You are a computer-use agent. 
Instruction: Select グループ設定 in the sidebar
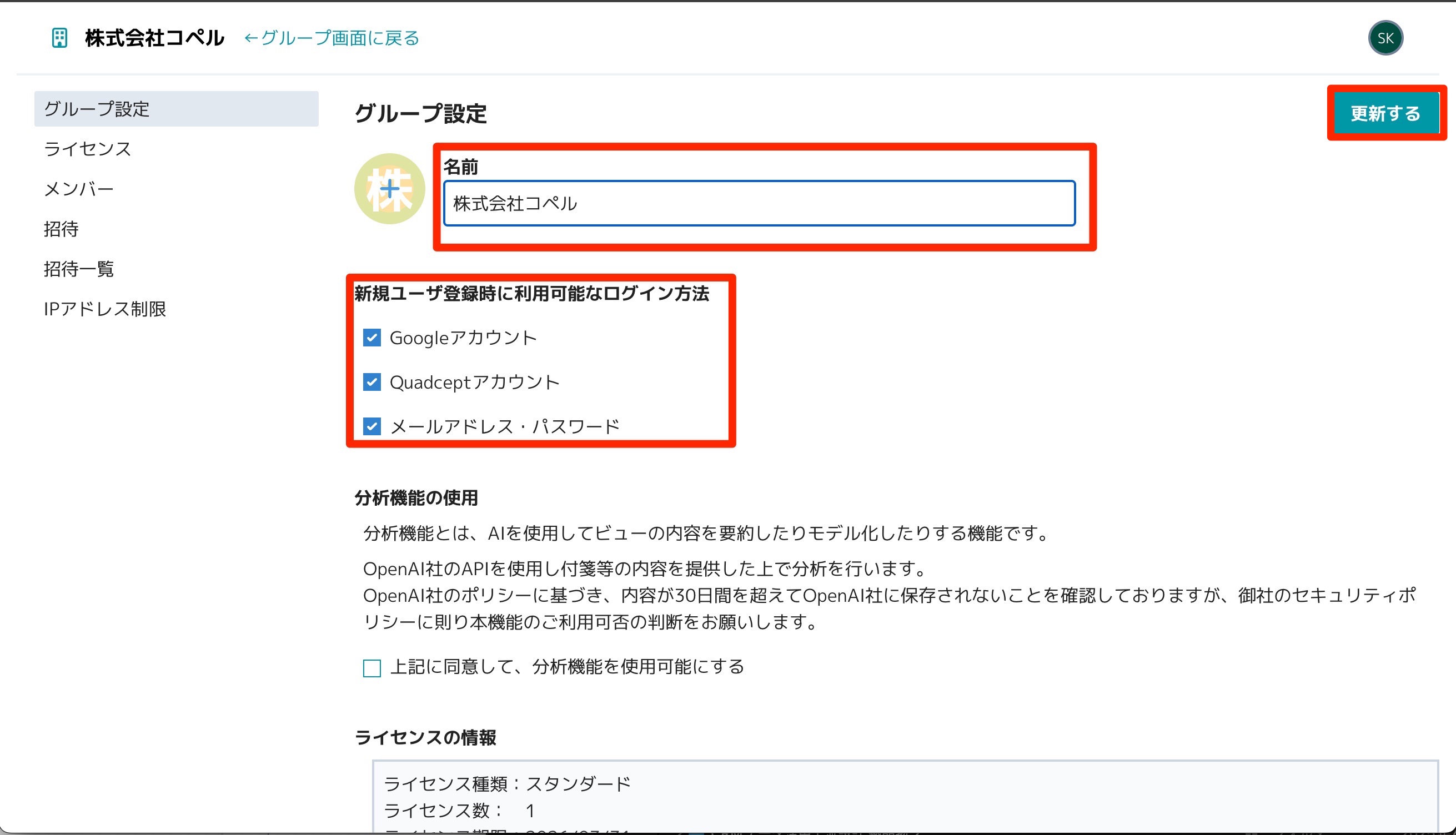point(176,108)
